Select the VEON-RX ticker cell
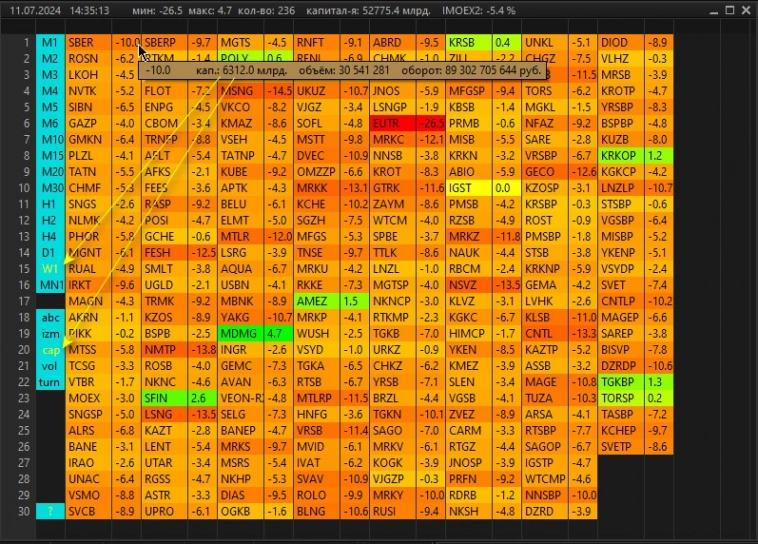This screenshot has height=544, width=758. coord(241,398)
